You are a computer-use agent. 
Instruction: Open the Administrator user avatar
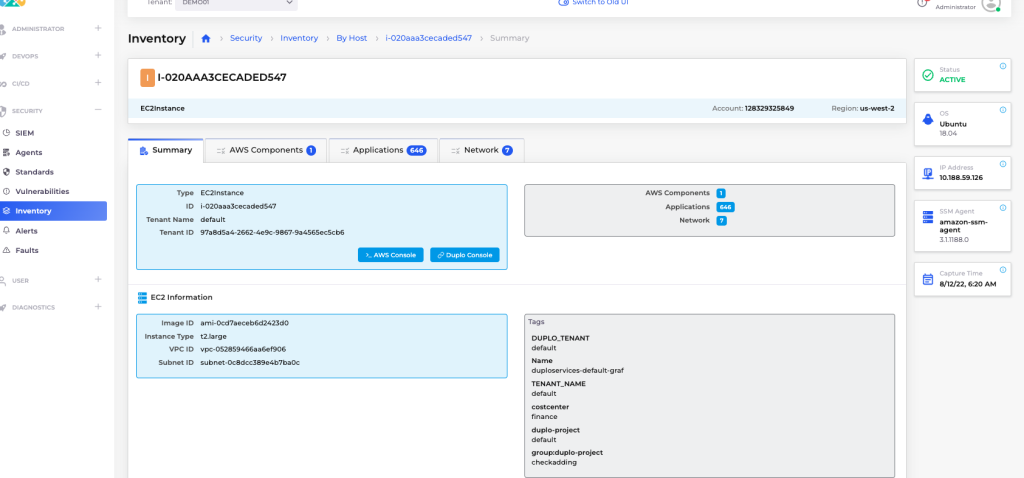990,5
